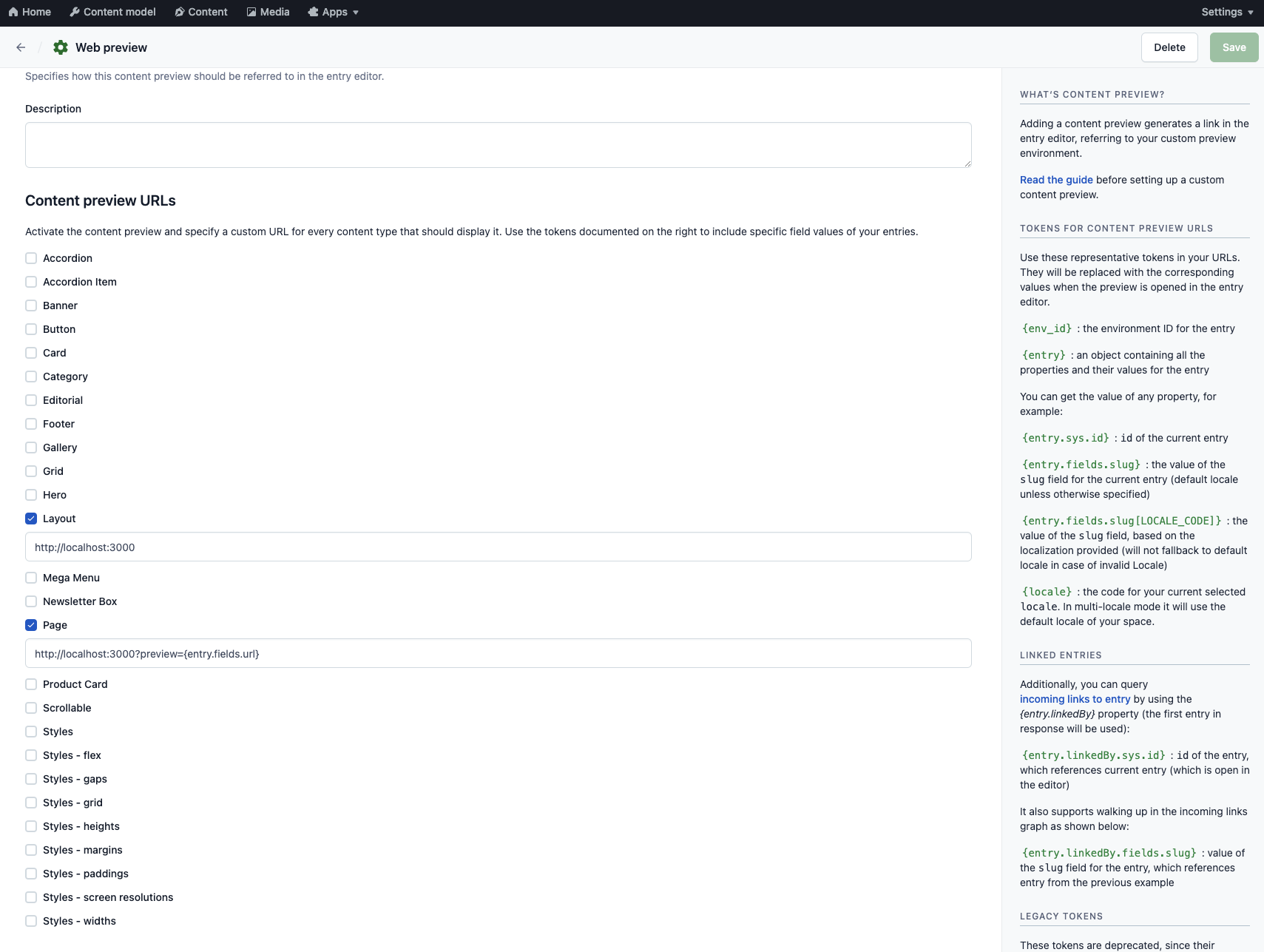Viewport: 1264px width, 952px height.
Task: Open Media from the navigation bar
Action: click(274, 11)
